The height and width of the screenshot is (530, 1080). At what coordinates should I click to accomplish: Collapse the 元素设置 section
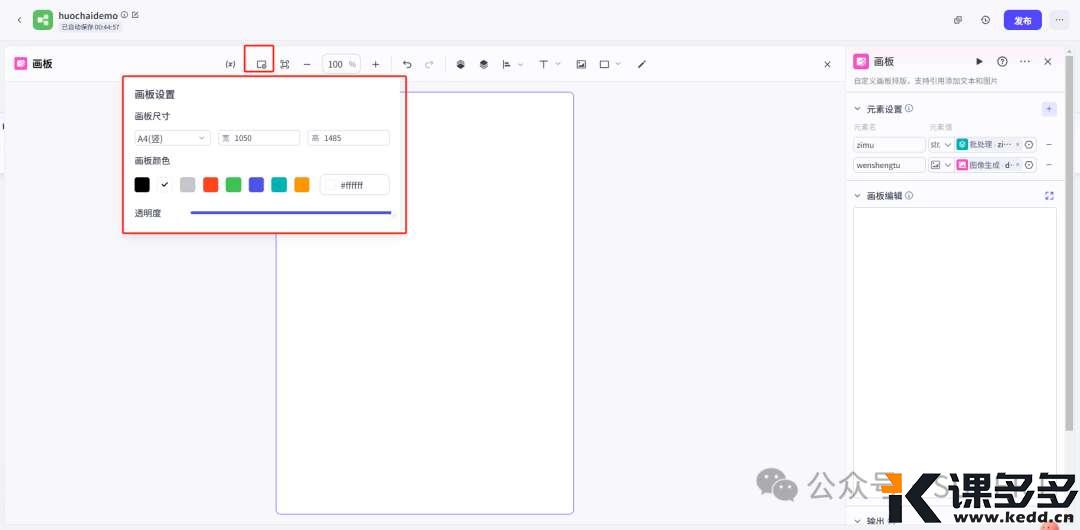pyautogui.click(x=857, y=109)
